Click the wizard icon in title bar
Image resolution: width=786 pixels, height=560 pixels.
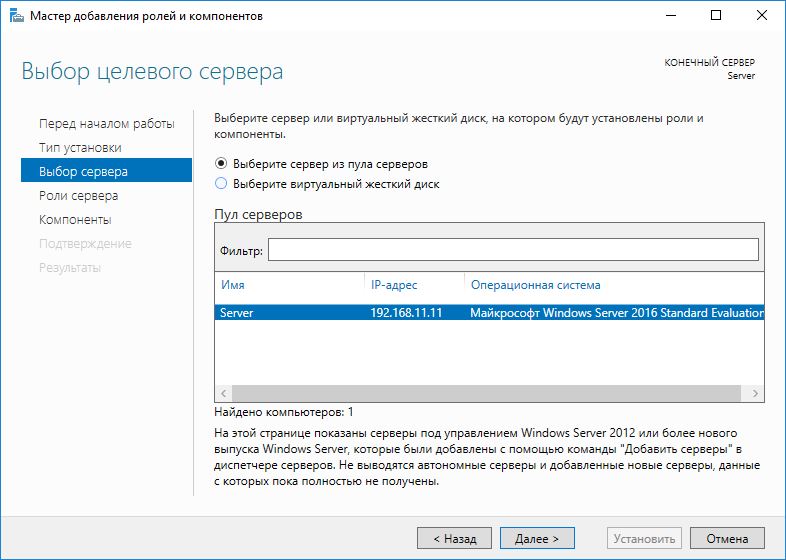(12, 15)
